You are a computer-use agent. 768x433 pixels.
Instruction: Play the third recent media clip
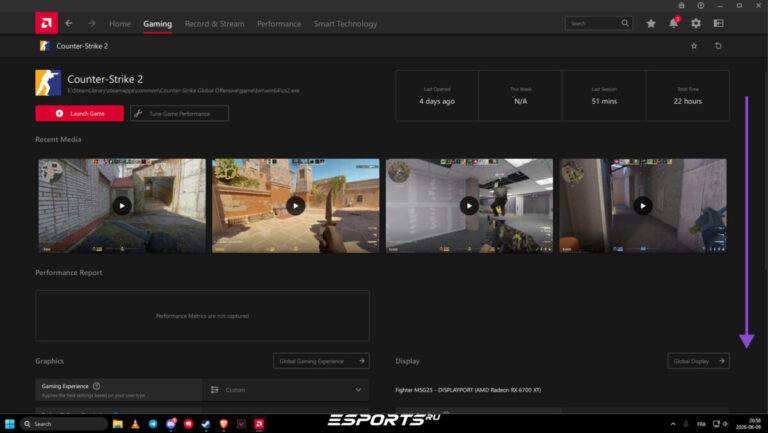pos(469,206)
